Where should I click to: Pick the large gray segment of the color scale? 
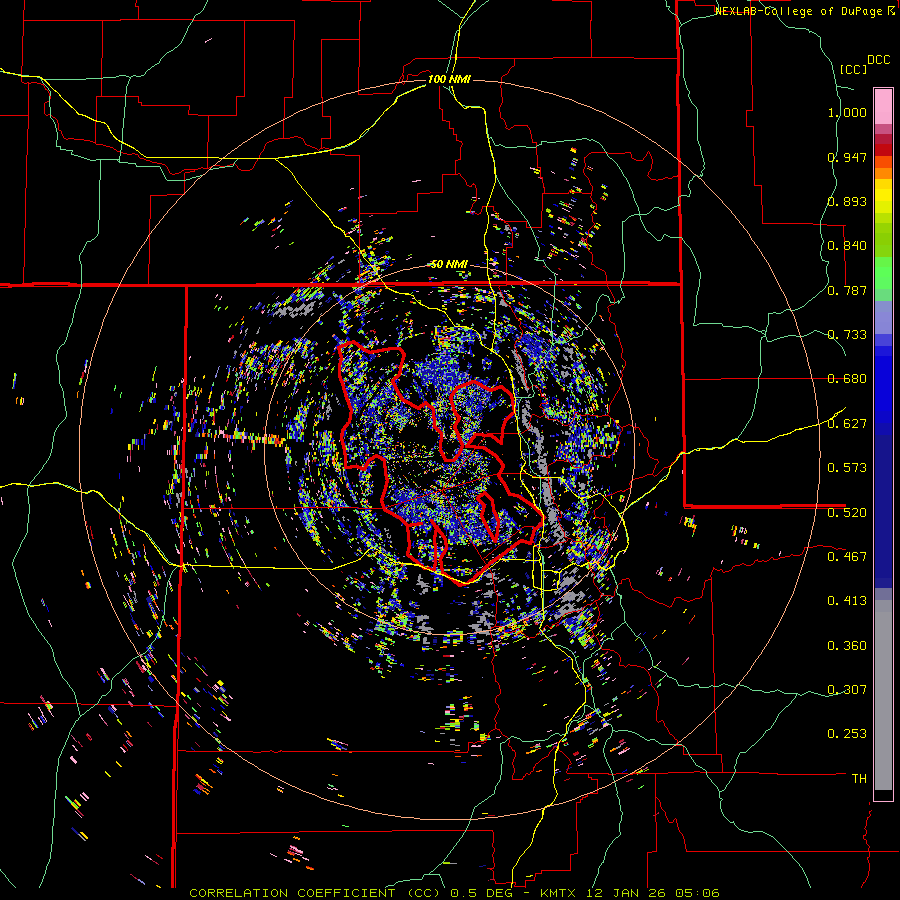(x=883, y=695)
